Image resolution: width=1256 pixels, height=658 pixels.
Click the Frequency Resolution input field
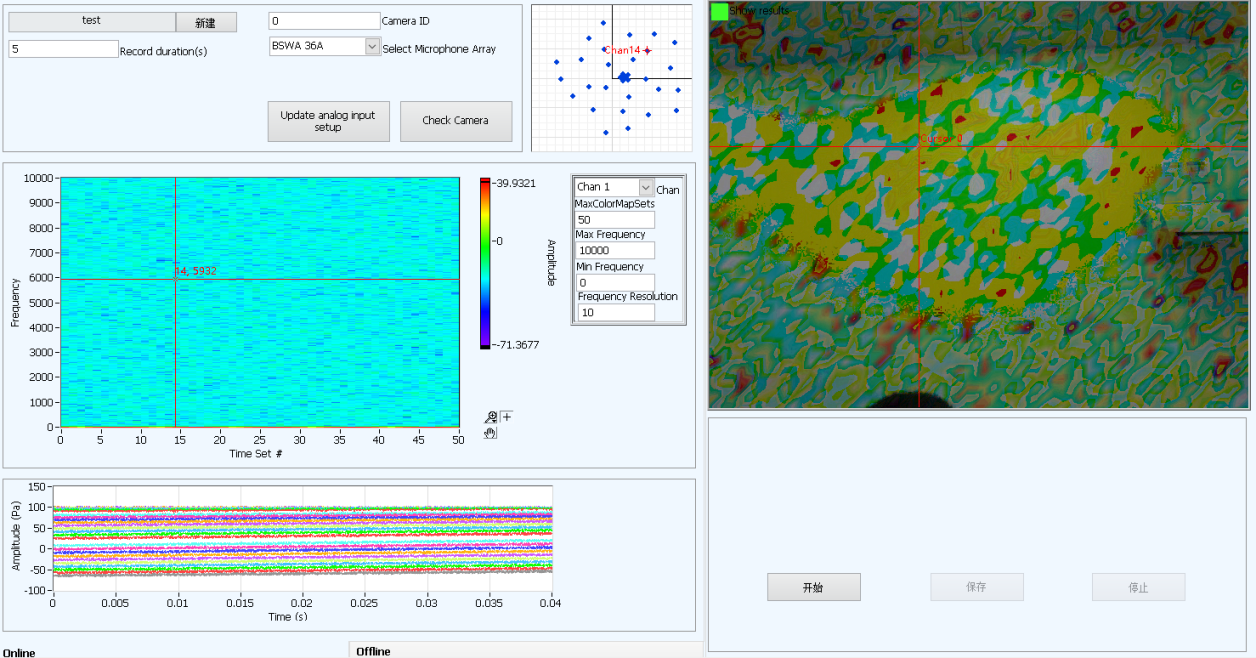[614, 312]
